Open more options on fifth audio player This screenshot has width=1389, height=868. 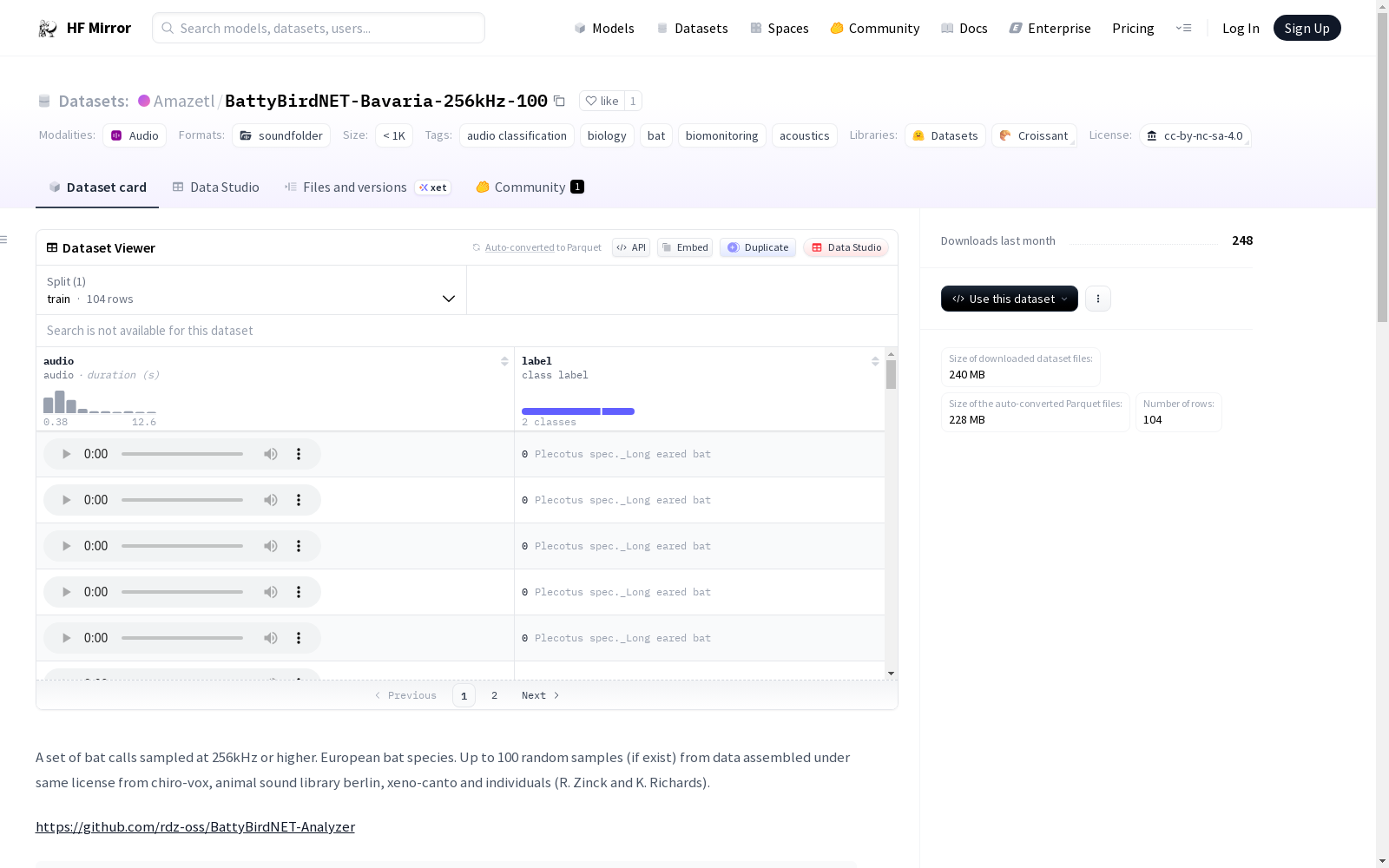pos(299,638)
